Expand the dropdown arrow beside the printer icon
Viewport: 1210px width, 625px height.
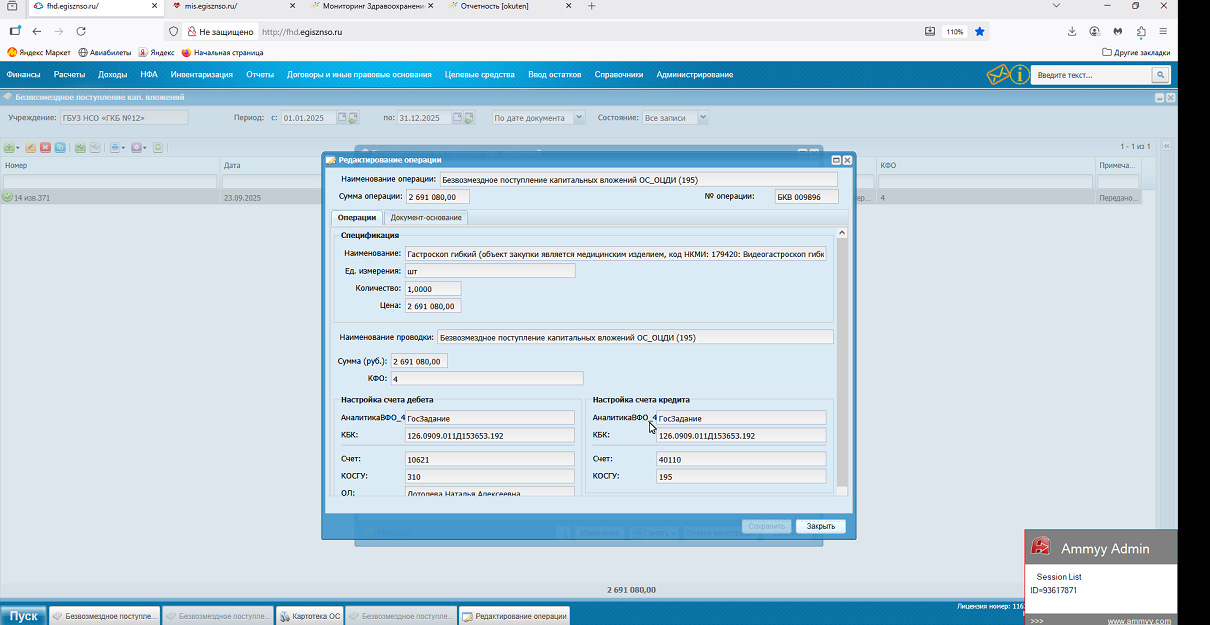coord(124,148)
